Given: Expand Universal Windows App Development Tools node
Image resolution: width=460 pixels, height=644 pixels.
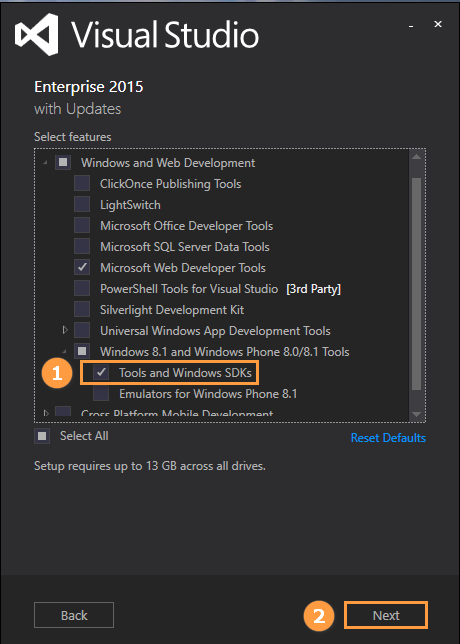Looking at the screenshot, I should coord(65,330).
